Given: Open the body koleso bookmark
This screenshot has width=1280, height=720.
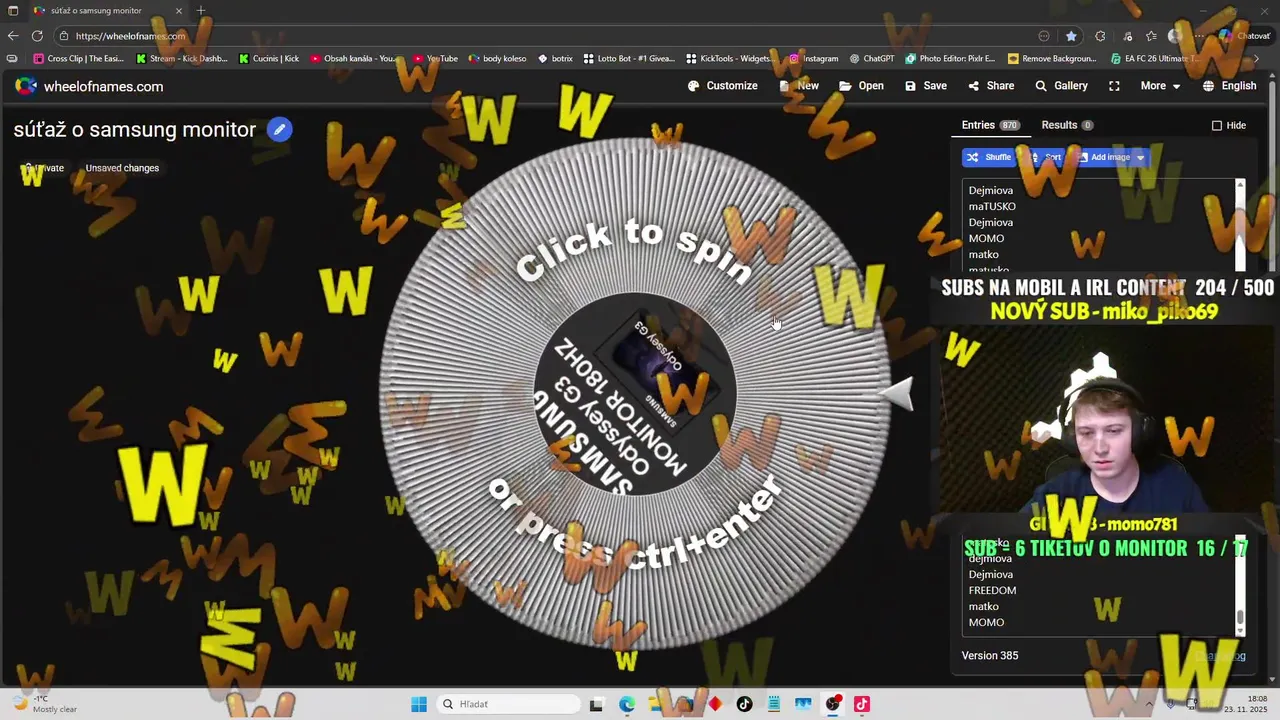Looking at the screenshot, I should [x=497, y=59].
